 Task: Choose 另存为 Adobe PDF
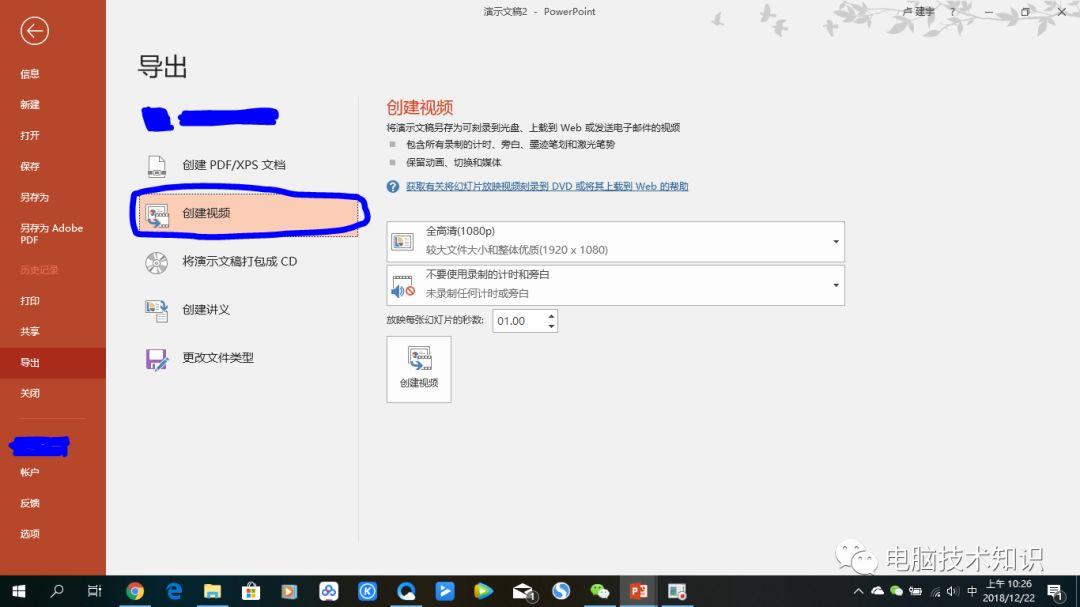[x=51, y=234]
